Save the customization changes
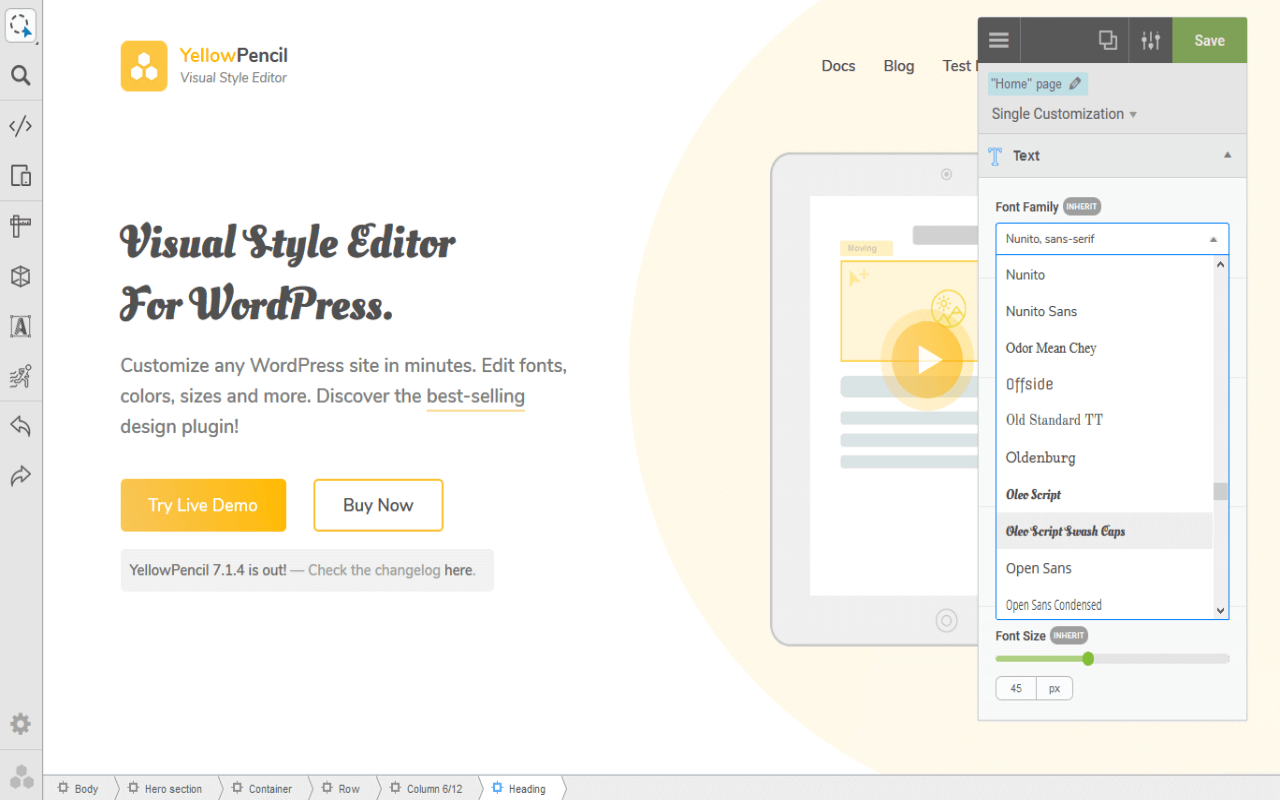 pyautogui.click(x=1209, y=40)
